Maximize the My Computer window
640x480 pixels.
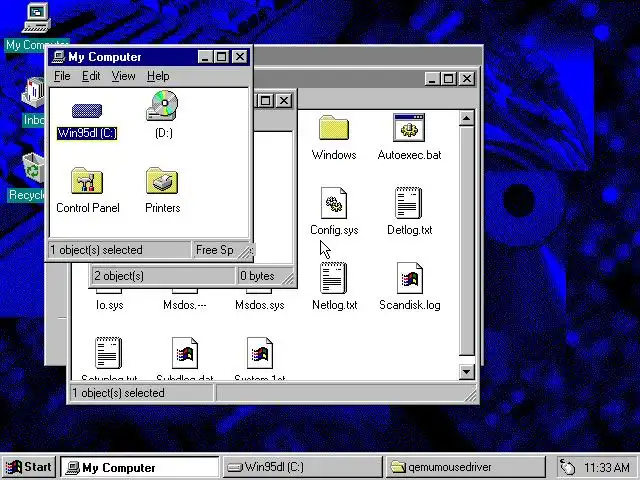click(x=222, y=57)
